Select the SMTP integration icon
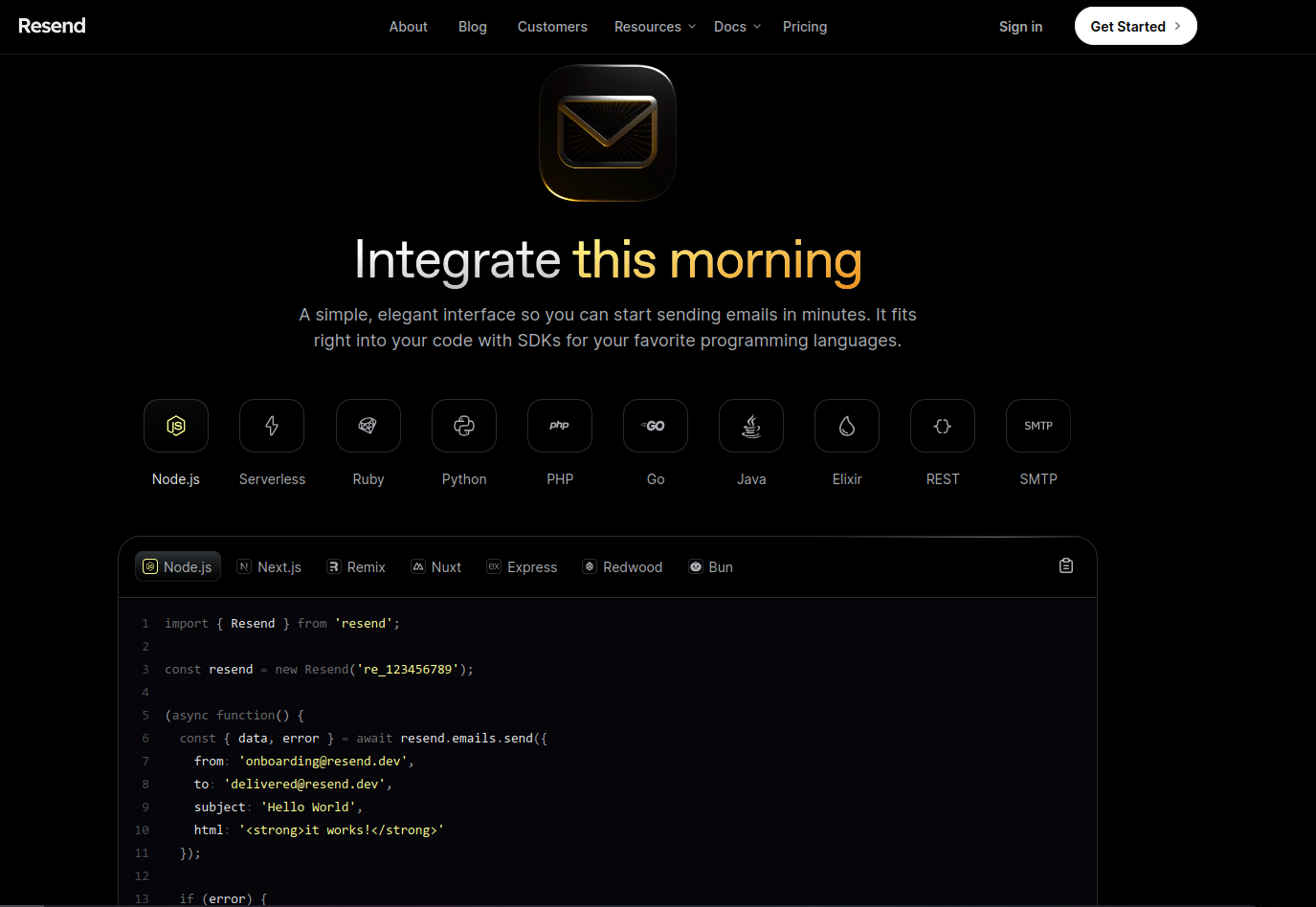Screen dimensions: 1316x907 (1037, 425)
